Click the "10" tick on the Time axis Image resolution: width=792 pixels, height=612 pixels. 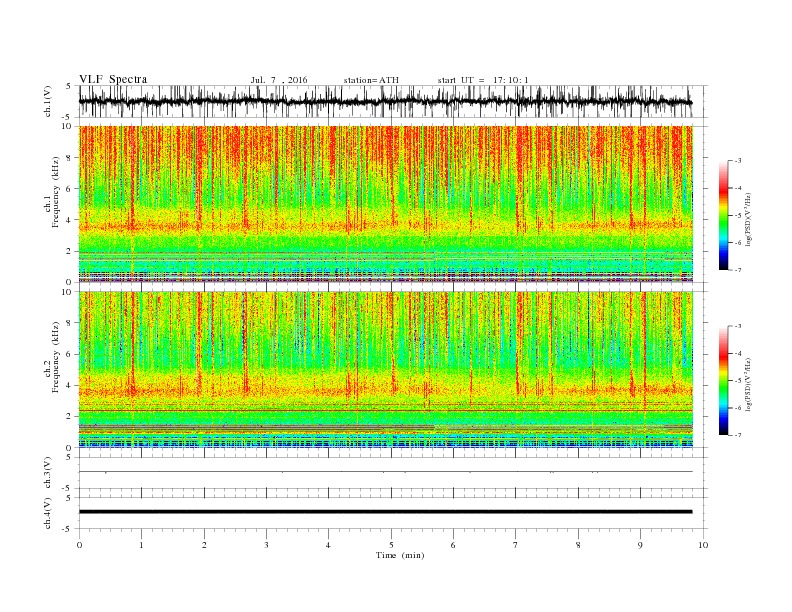[x=703, y=545]
